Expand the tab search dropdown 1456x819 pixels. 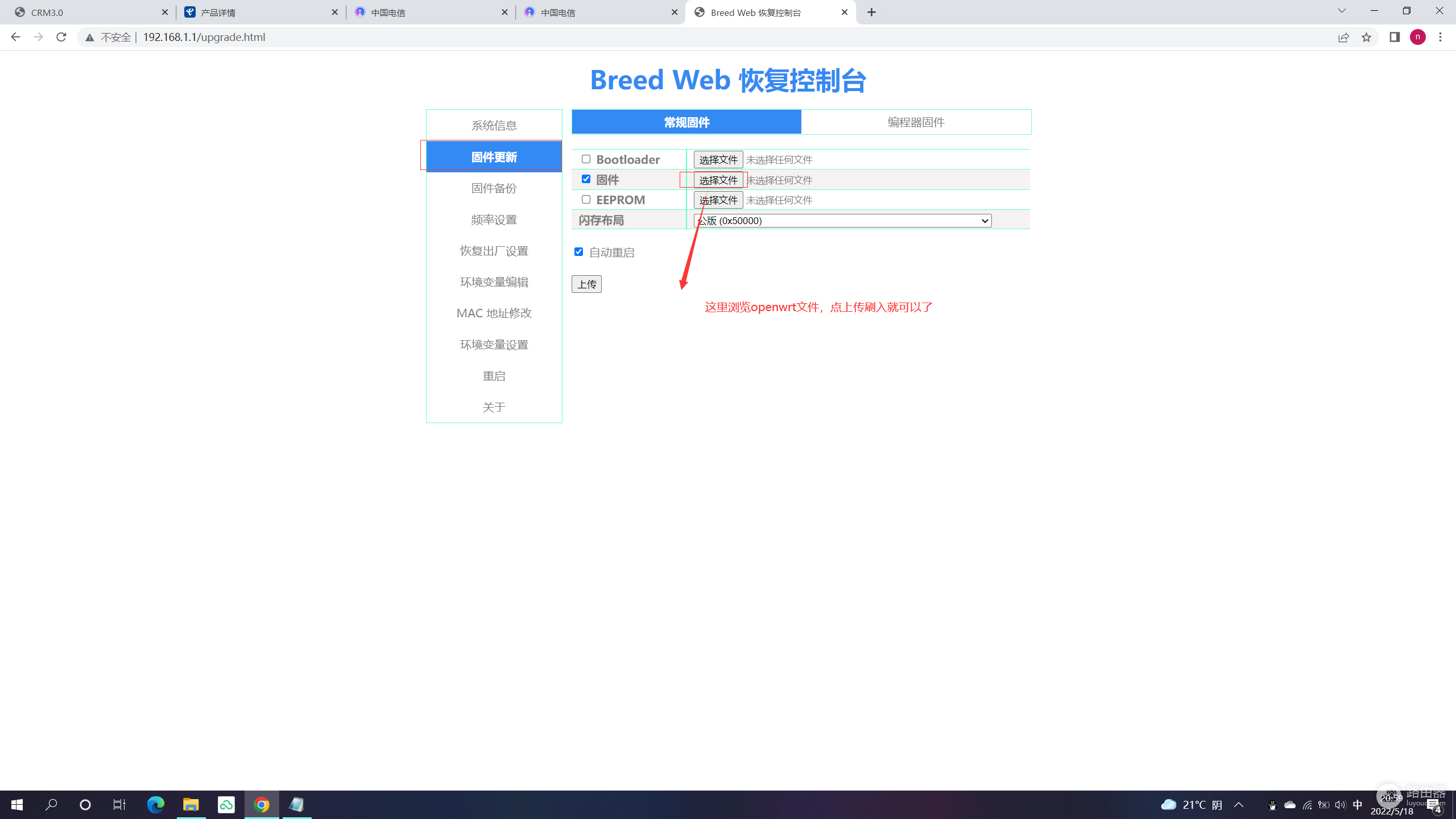1342,11
